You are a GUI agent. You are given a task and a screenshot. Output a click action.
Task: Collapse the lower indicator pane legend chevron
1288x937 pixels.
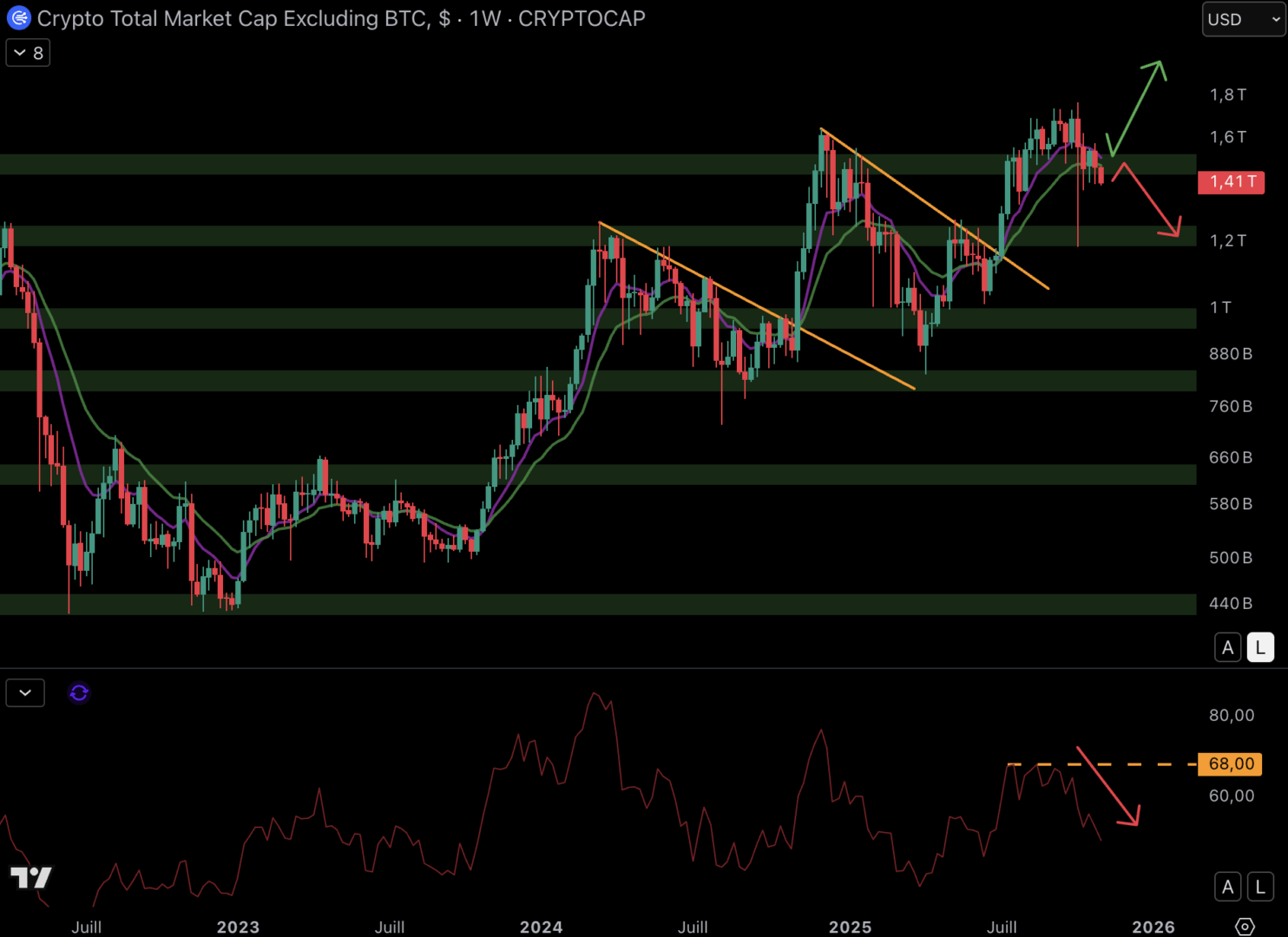pyautogui.click(x=25, y=692)
